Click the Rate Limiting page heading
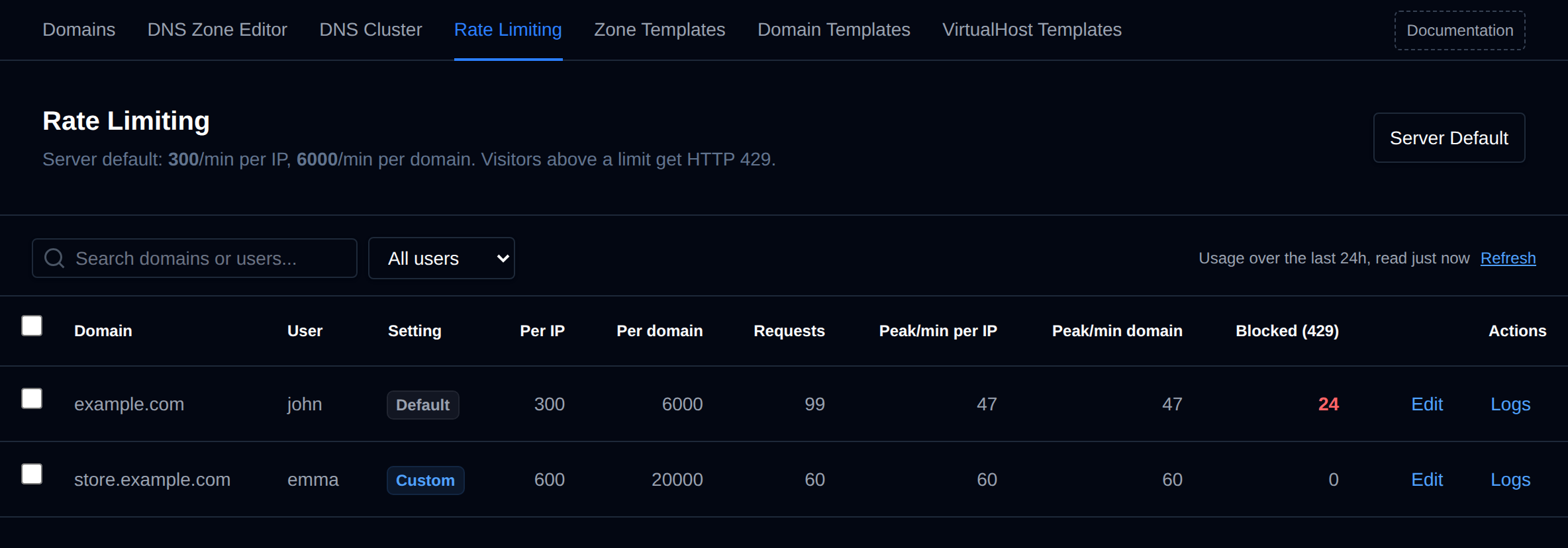Screen dimensions: 1568x548 (126, 121)
